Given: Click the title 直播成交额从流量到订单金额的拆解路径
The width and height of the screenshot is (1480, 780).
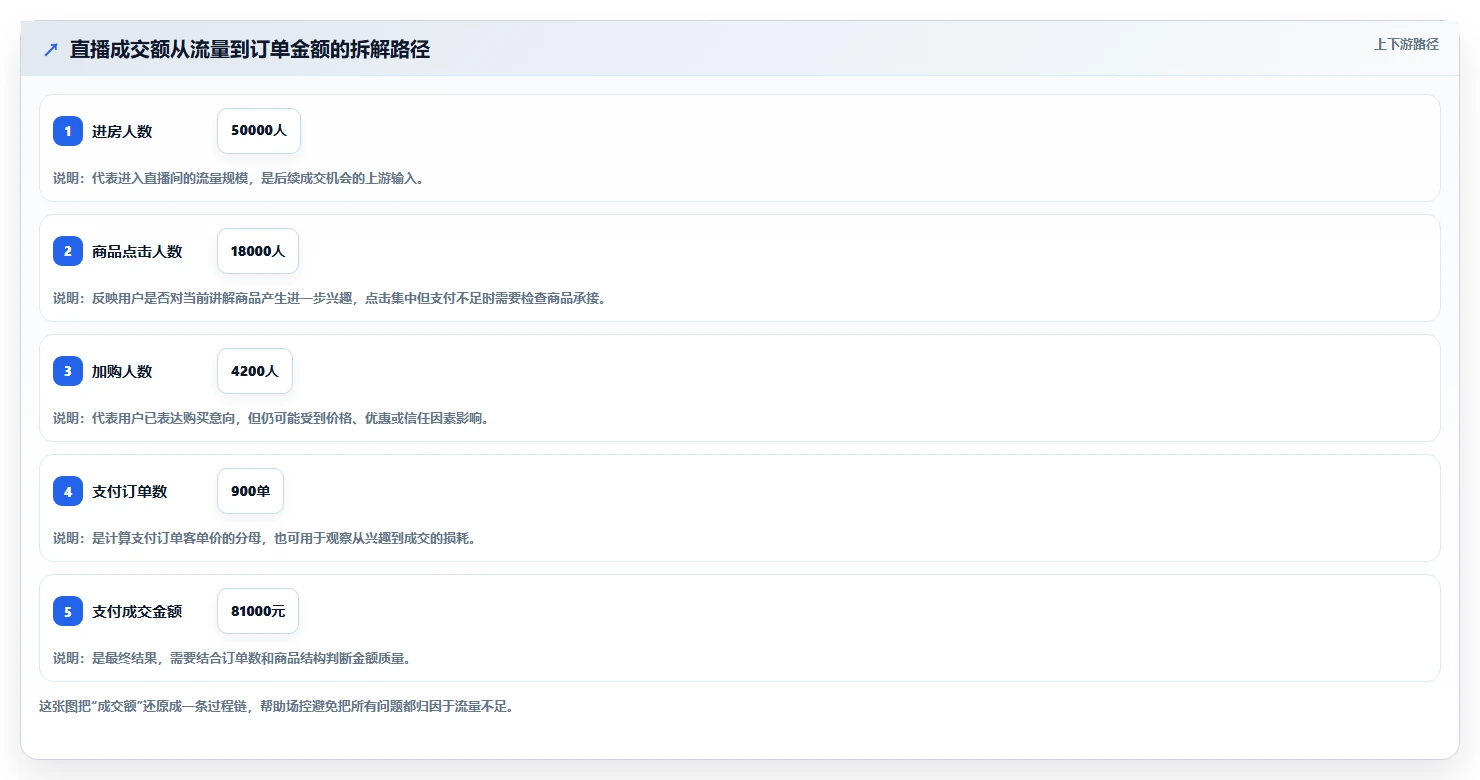Looking at the screenshot, I should [x=250, y=50].
